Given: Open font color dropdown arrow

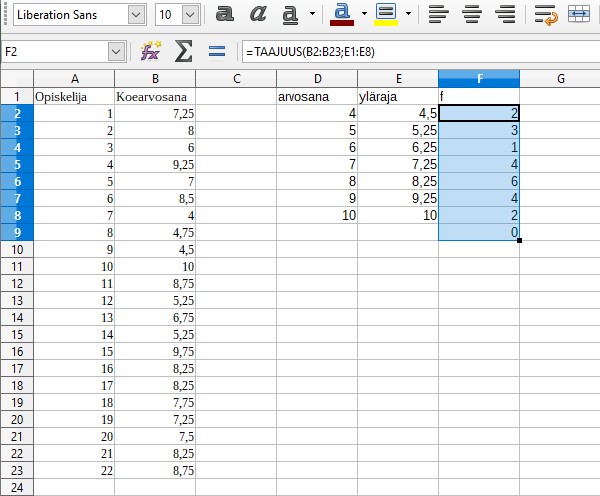Looking at the screenshot, I should 365,14.
